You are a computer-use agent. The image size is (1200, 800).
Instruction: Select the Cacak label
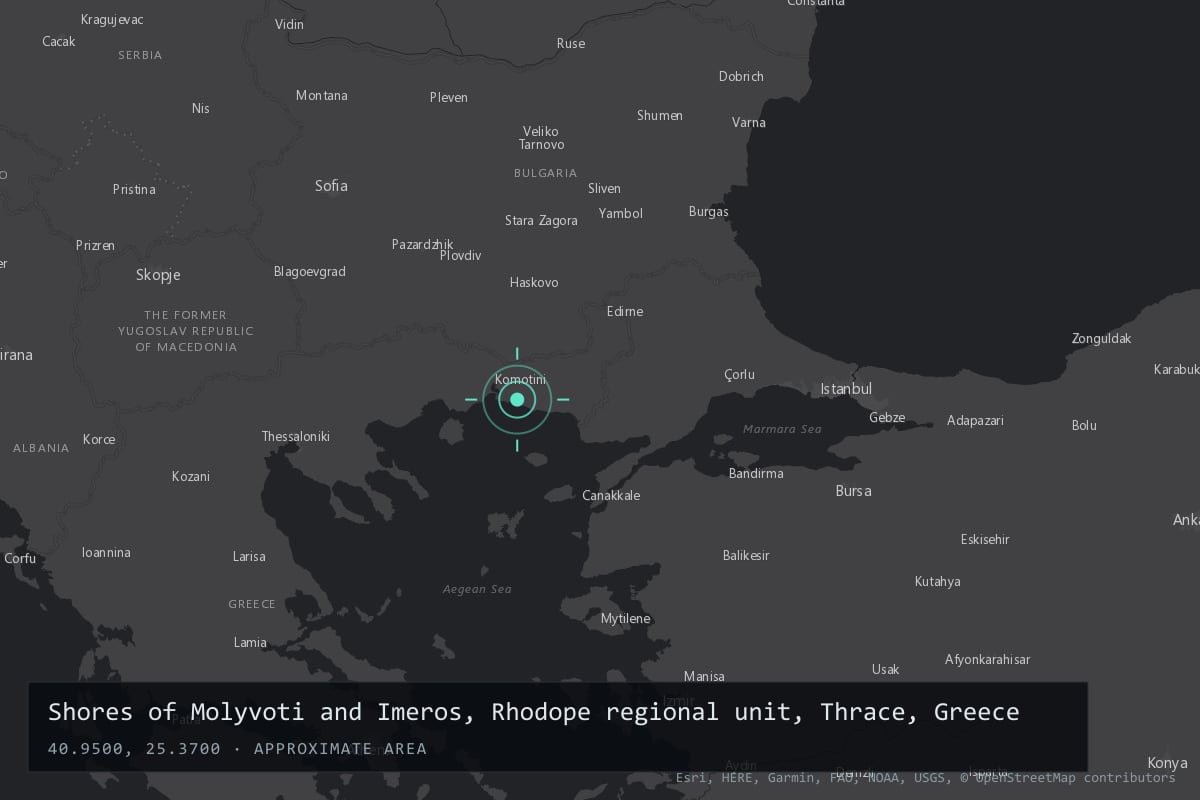(59, 42)
